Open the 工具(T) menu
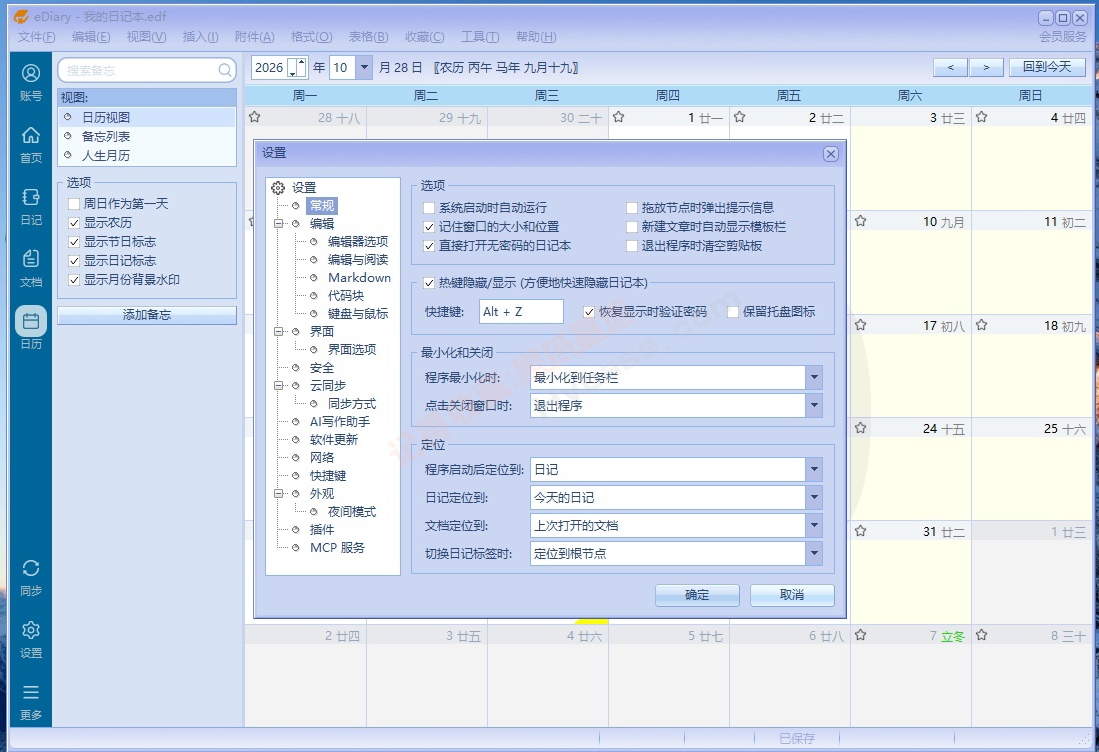The width and height of the screenshot is (1099, 752). (x=480, y=36)
